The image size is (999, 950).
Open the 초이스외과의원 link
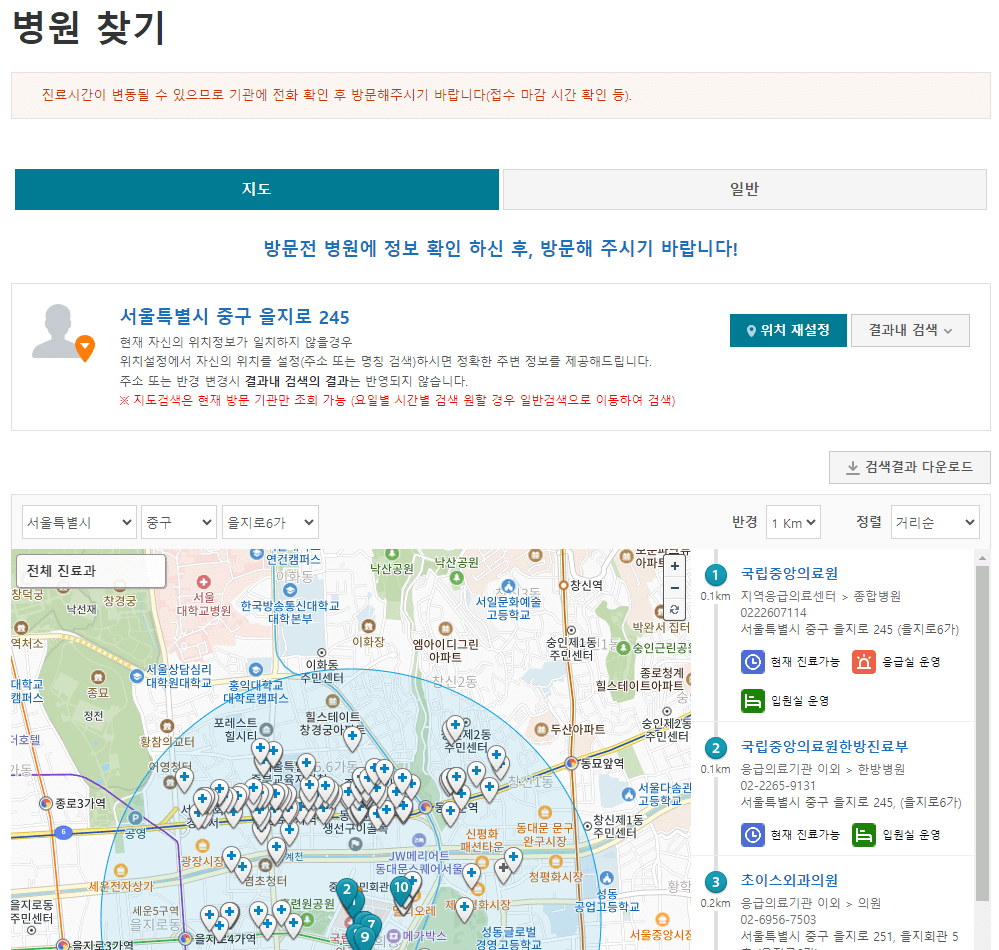point(789,881)
